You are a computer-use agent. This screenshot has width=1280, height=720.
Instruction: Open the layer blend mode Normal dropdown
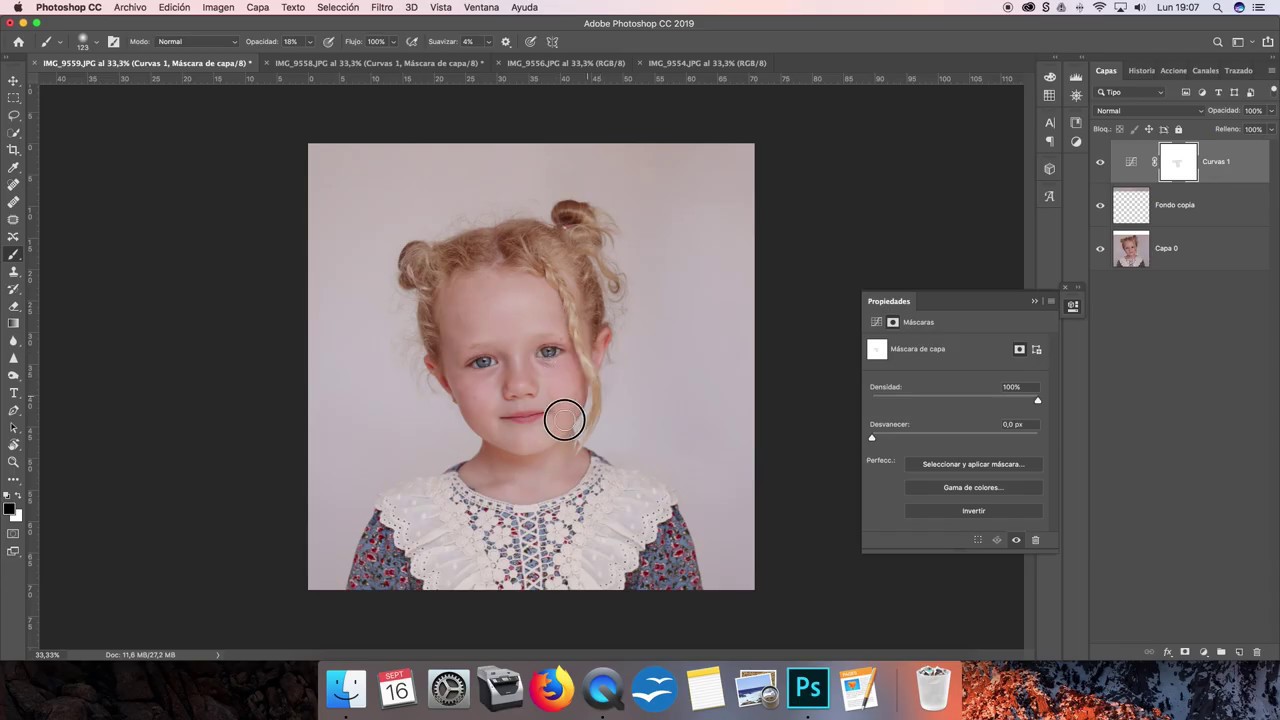click(1150, 111)
